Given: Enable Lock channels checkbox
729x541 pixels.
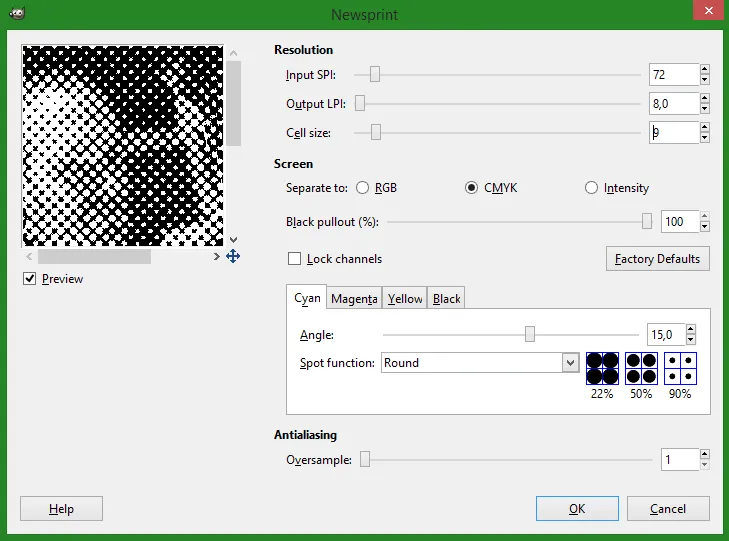Looking at the screenshot, I should pyautogui.click(x=294, y=258).
